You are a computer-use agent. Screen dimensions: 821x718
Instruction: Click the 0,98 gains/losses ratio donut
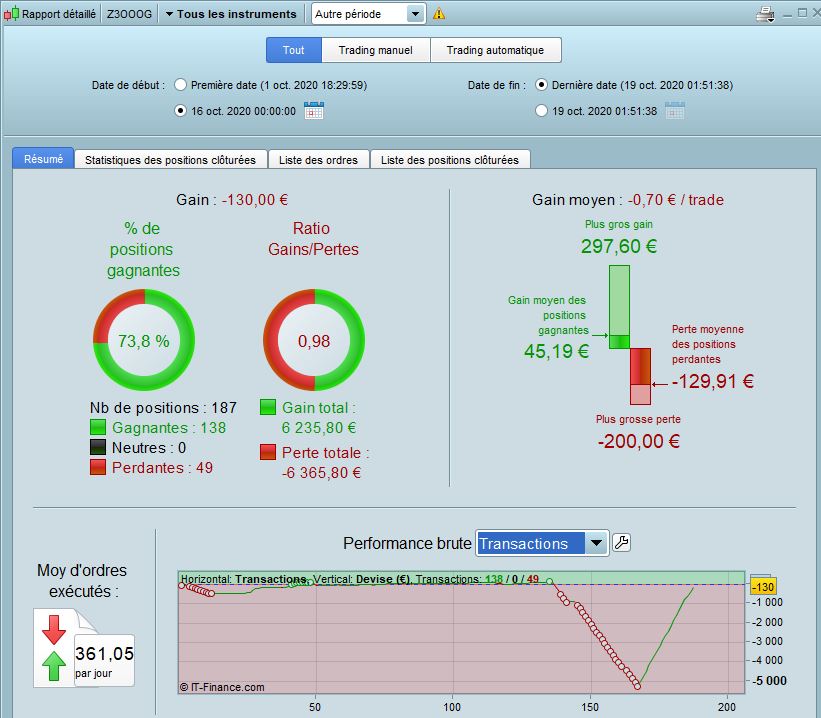(314, 339)
